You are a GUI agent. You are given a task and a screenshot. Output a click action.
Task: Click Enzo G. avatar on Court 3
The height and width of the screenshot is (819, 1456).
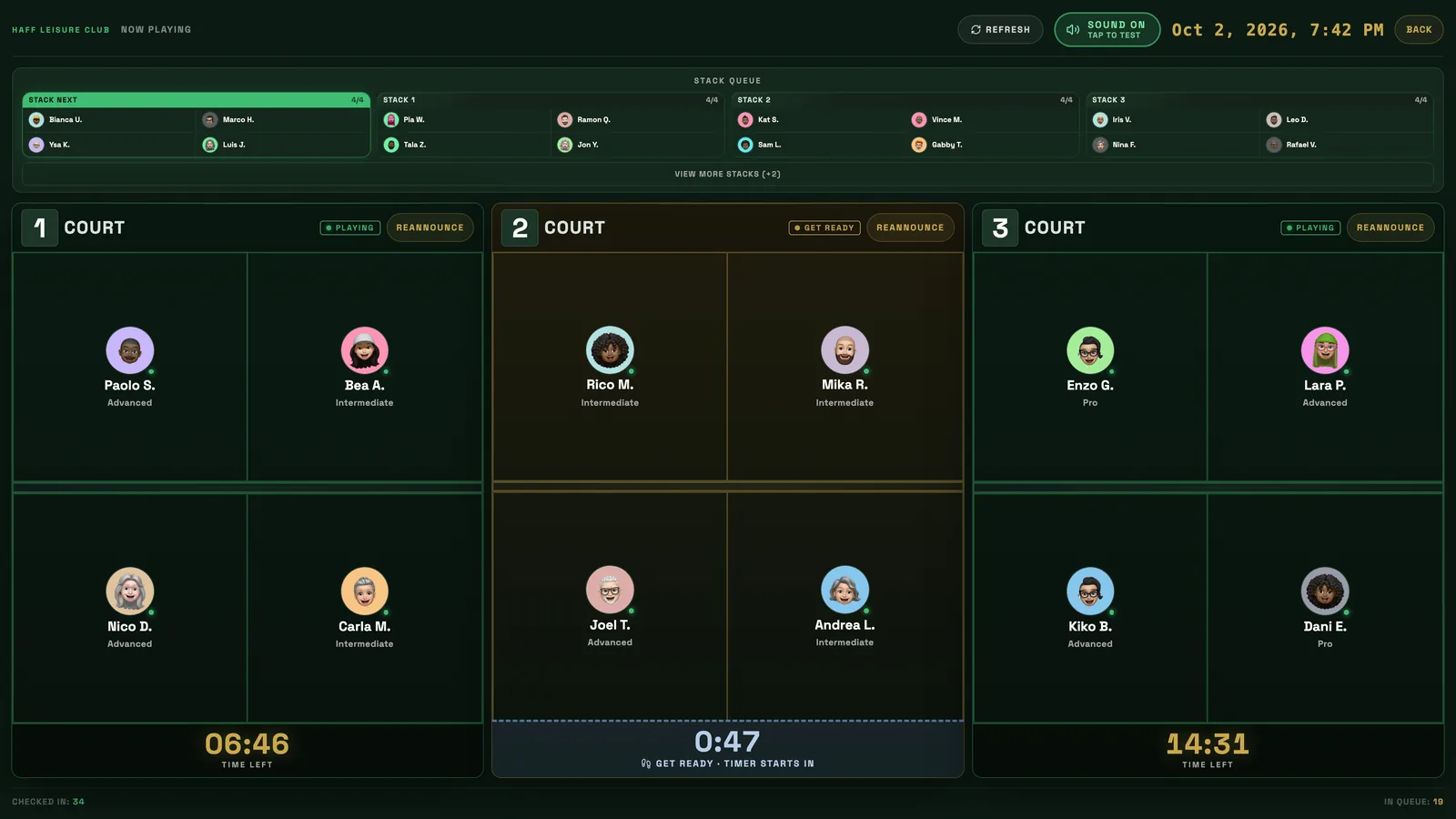click(x=1090, y=350)
